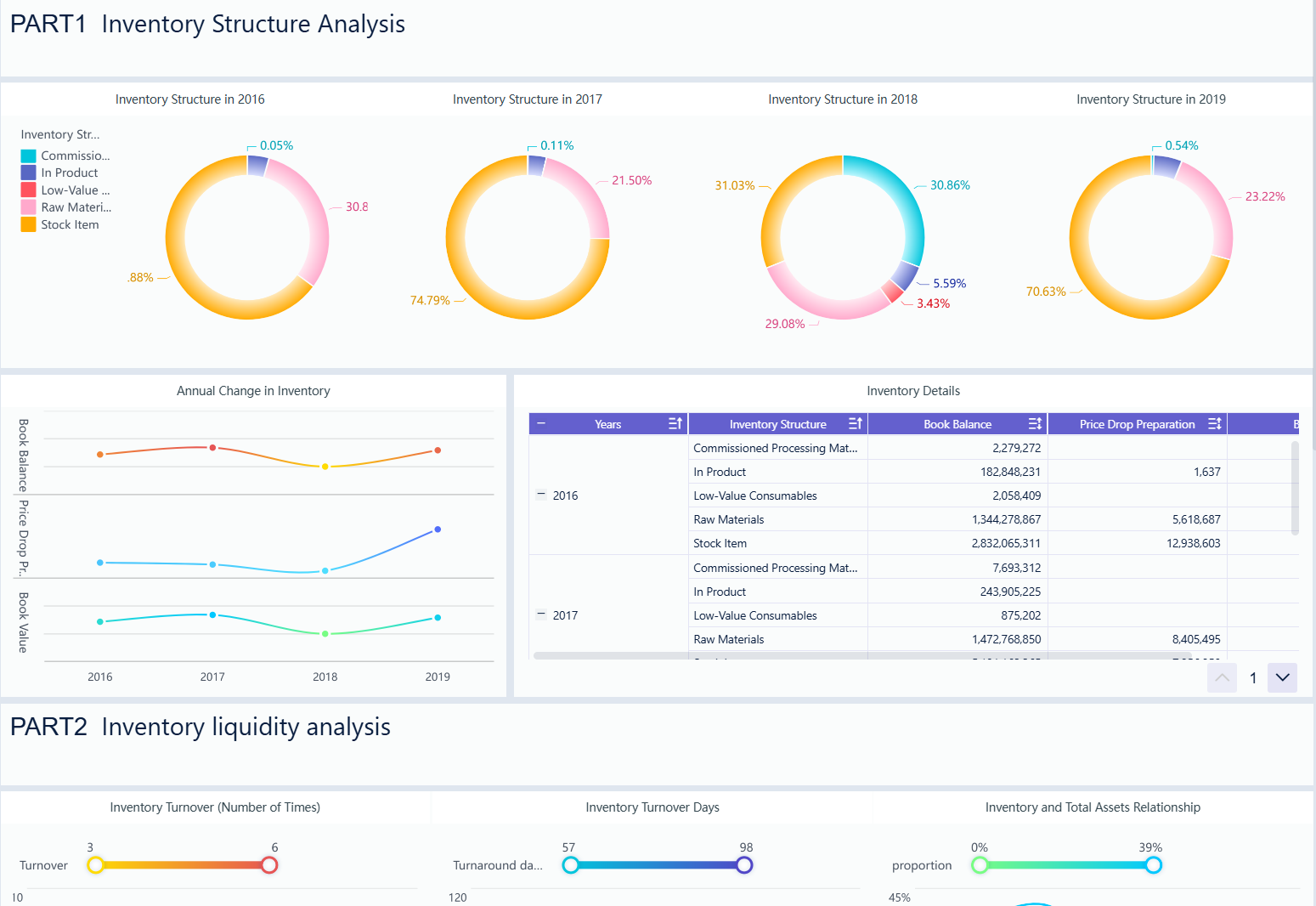Sort the Inventory Structure column
1316x906 pixels.
(x=856, y=423)
